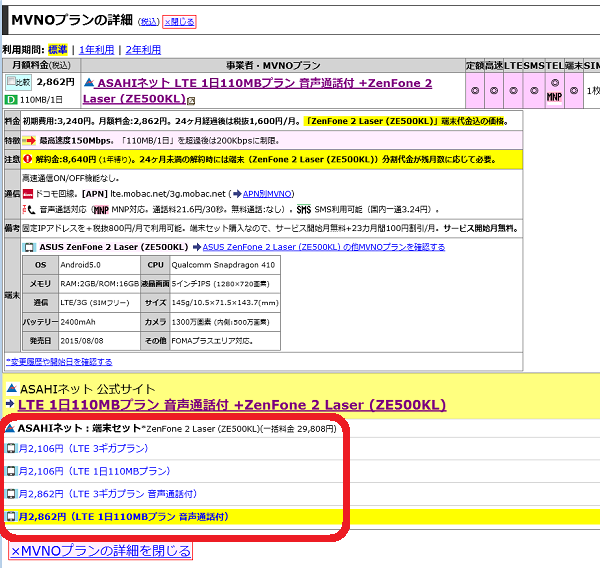Click ASAHIネット logo beside 端末セット heading
Screen dimensions: 600x568
[x=10, y=428]
